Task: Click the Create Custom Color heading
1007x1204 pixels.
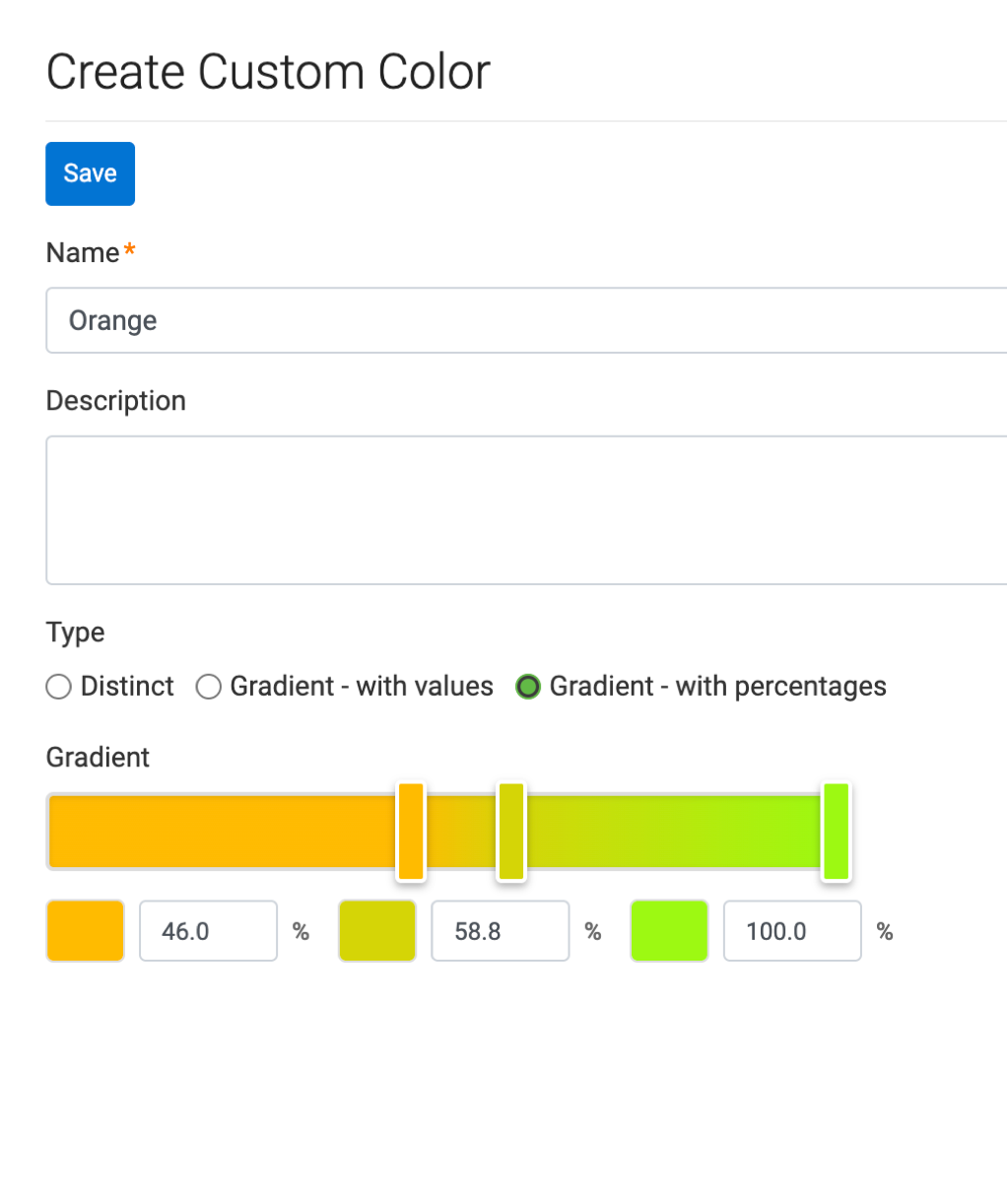Action: (268, 72)
